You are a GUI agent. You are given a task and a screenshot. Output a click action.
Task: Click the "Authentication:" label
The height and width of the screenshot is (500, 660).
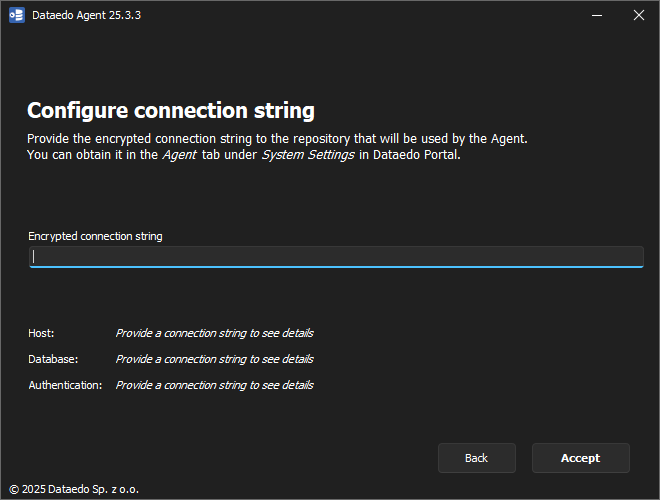(65, 386)
